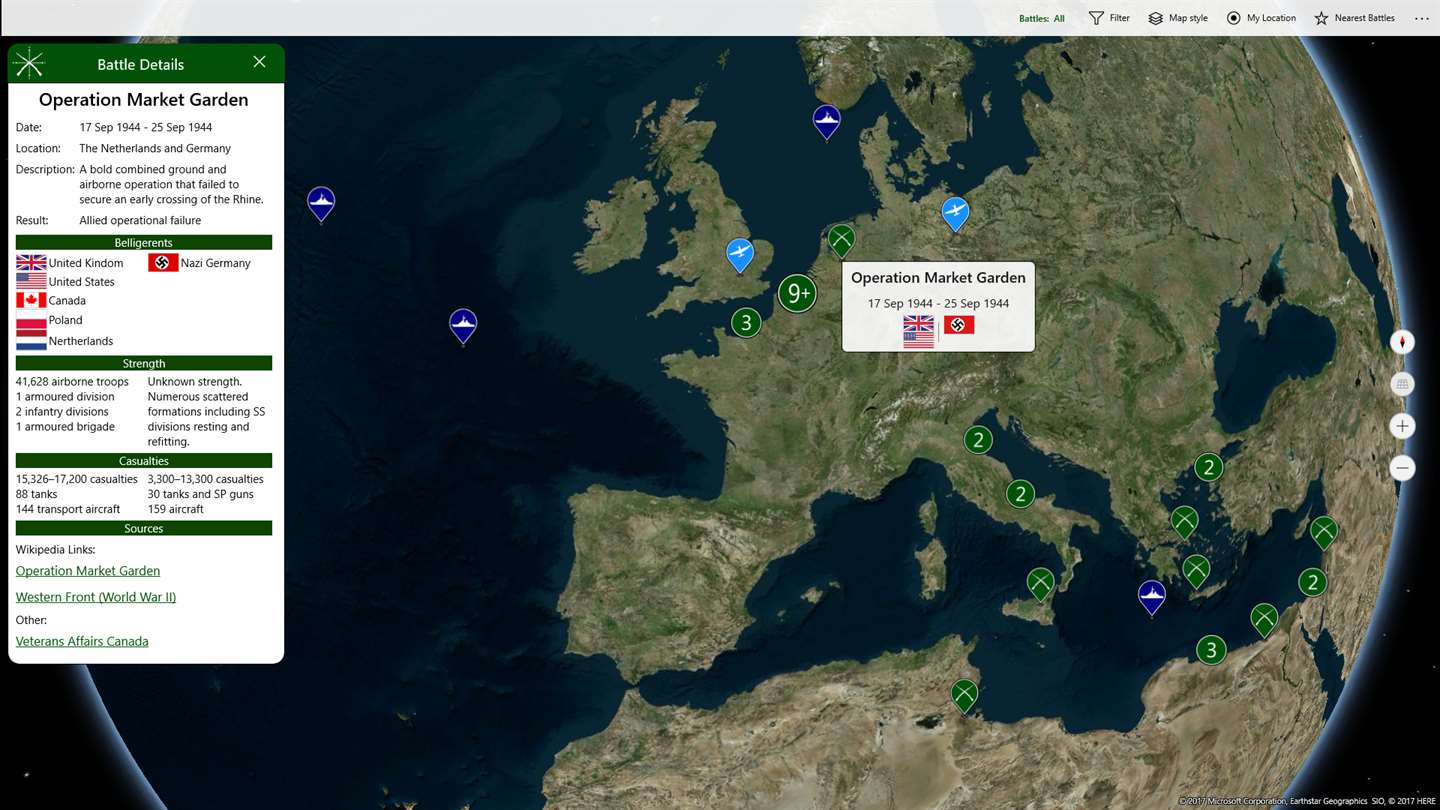The image size is (1440, 810).
Task: Click the Battles: All indicator
Action: pos(1041,18)
